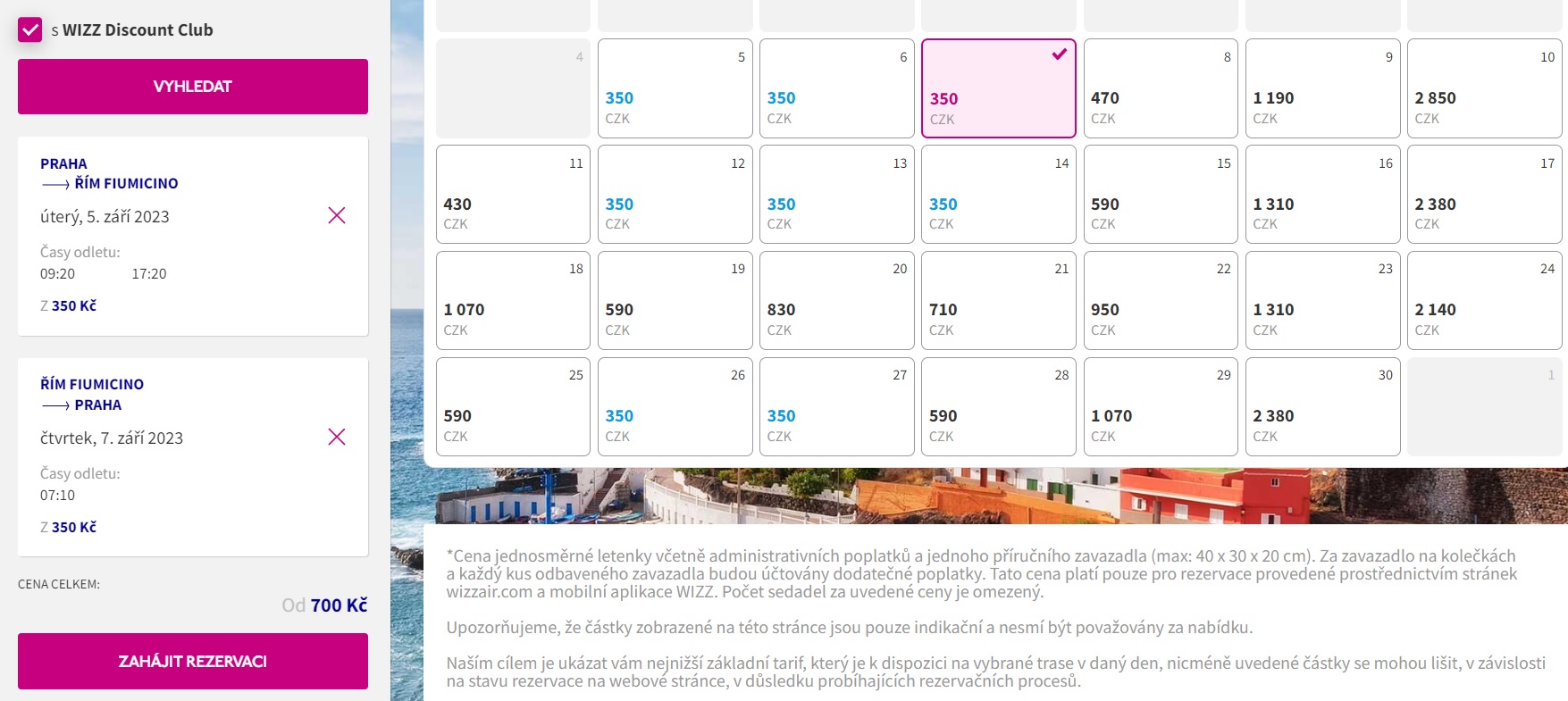The width and height of the screenshot is (1568, 701).
Task: Select day 11 for 430 CZK
Action: (x=513, y=194)
